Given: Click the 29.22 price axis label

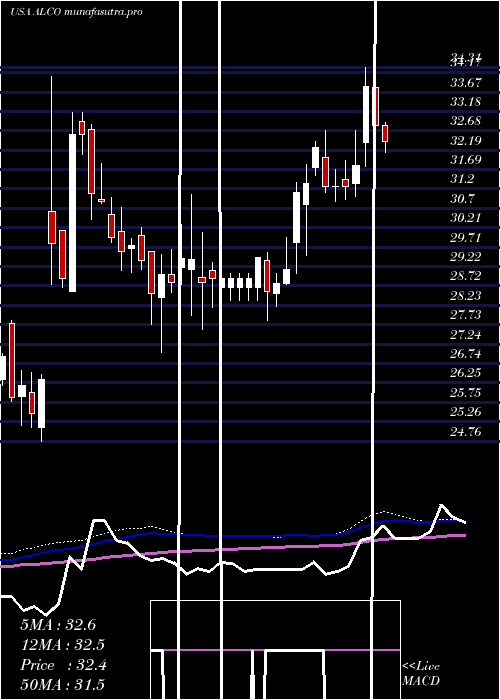Looking at the screenshot, I should click(x=466, y=257).
